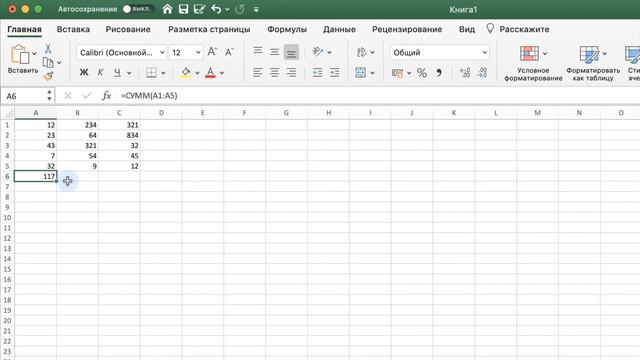Open Форматировать как таблицу icon
The width and height of the screenshot is (640, 360).
589,54
